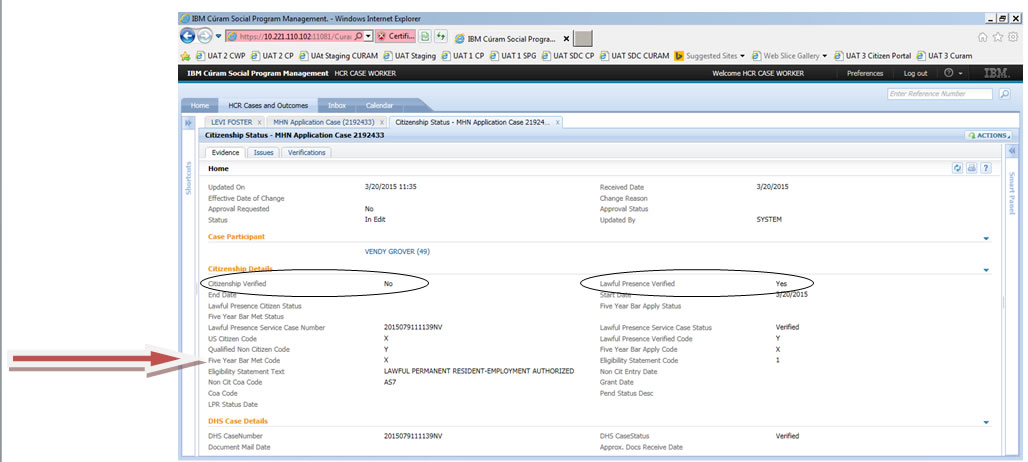Click the reference number search magnifier

pyautogui.click(x=1004, y=94)
